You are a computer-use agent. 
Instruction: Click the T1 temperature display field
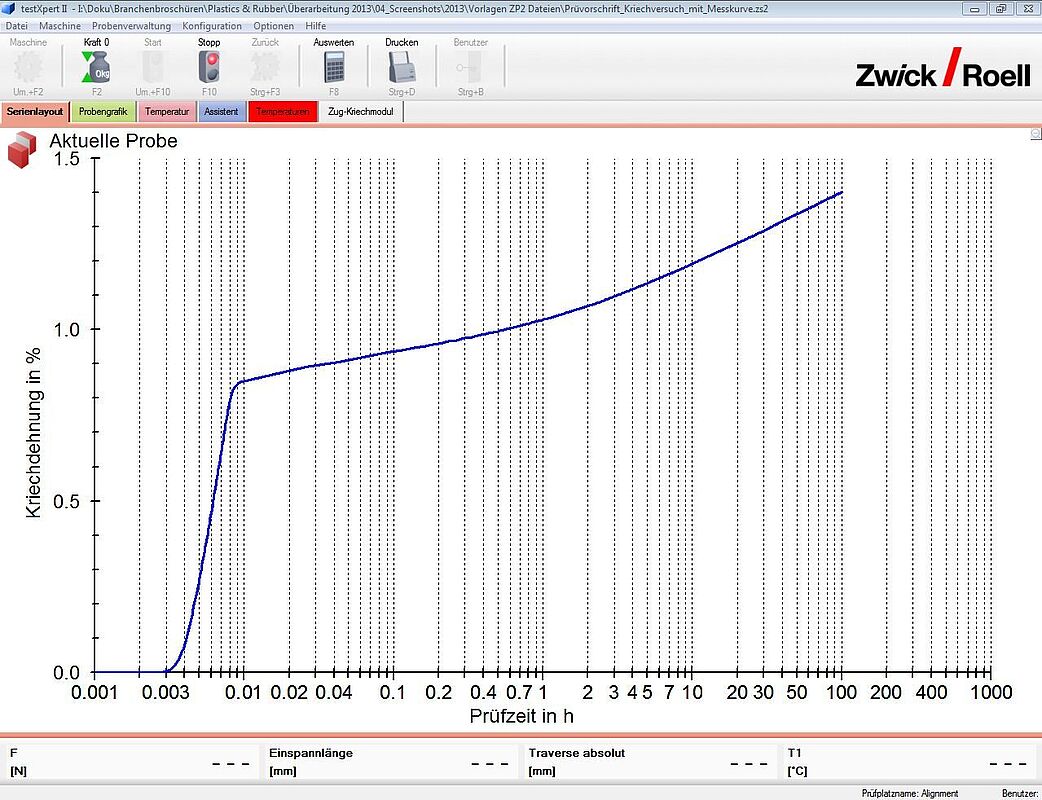(910, 762)
